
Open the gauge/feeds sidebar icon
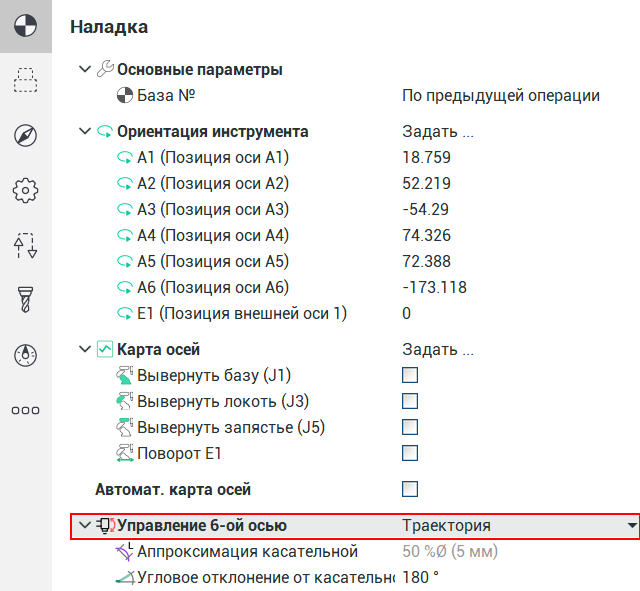click(x=25, y=354)
